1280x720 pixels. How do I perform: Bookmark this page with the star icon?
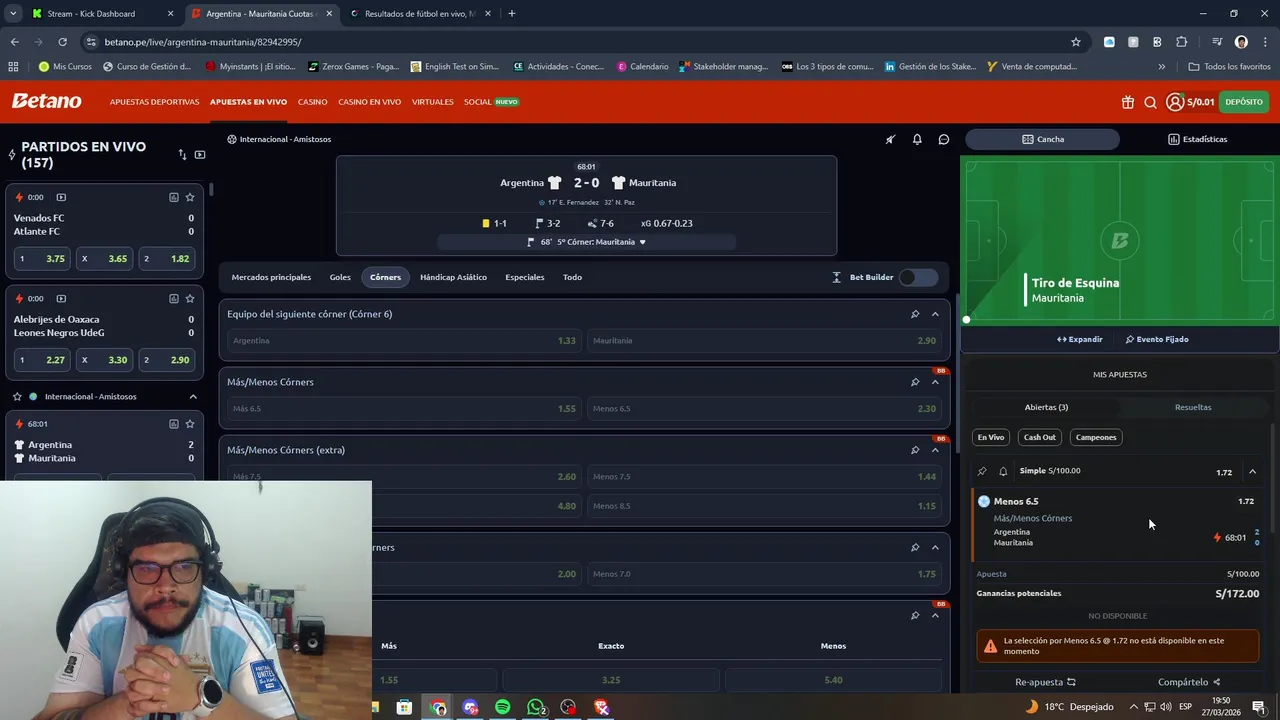pos(1076,42)
